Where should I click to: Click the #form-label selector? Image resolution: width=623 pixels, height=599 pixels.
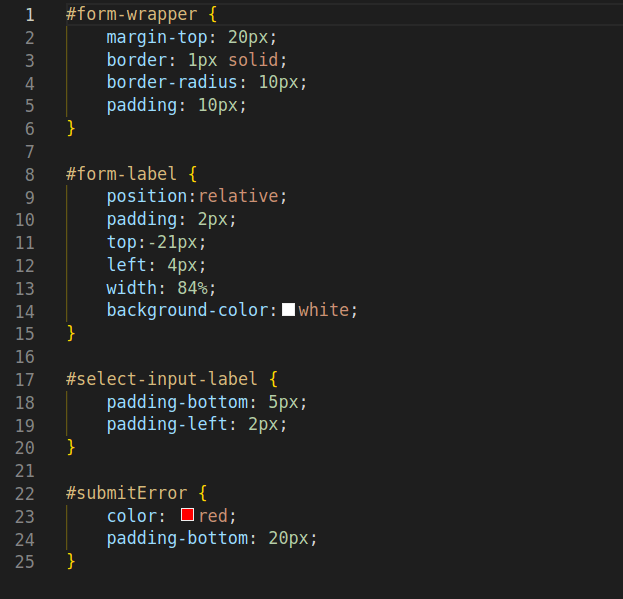pos(122,174)
